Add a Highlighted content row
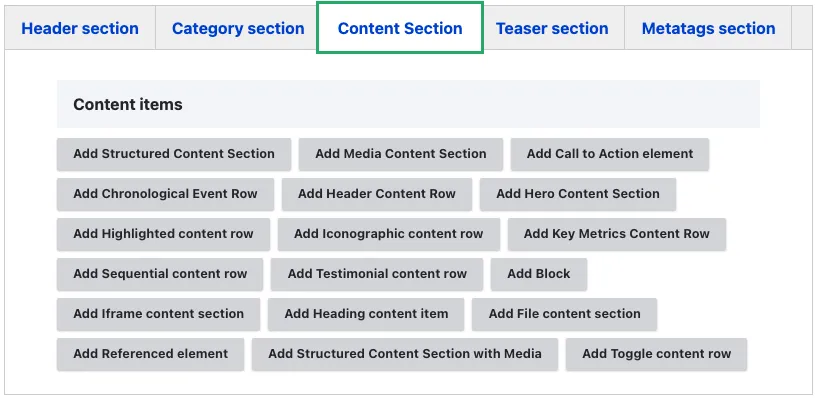This screenshot has width=815, height=398. [163, 234]
